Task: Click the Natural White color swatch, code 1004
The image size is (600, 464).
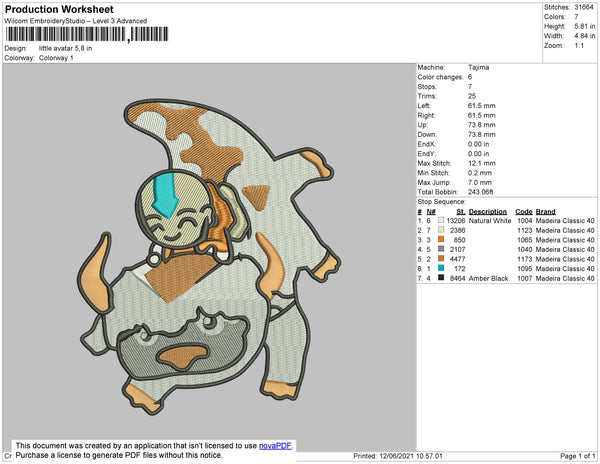Action: (441, 220)
